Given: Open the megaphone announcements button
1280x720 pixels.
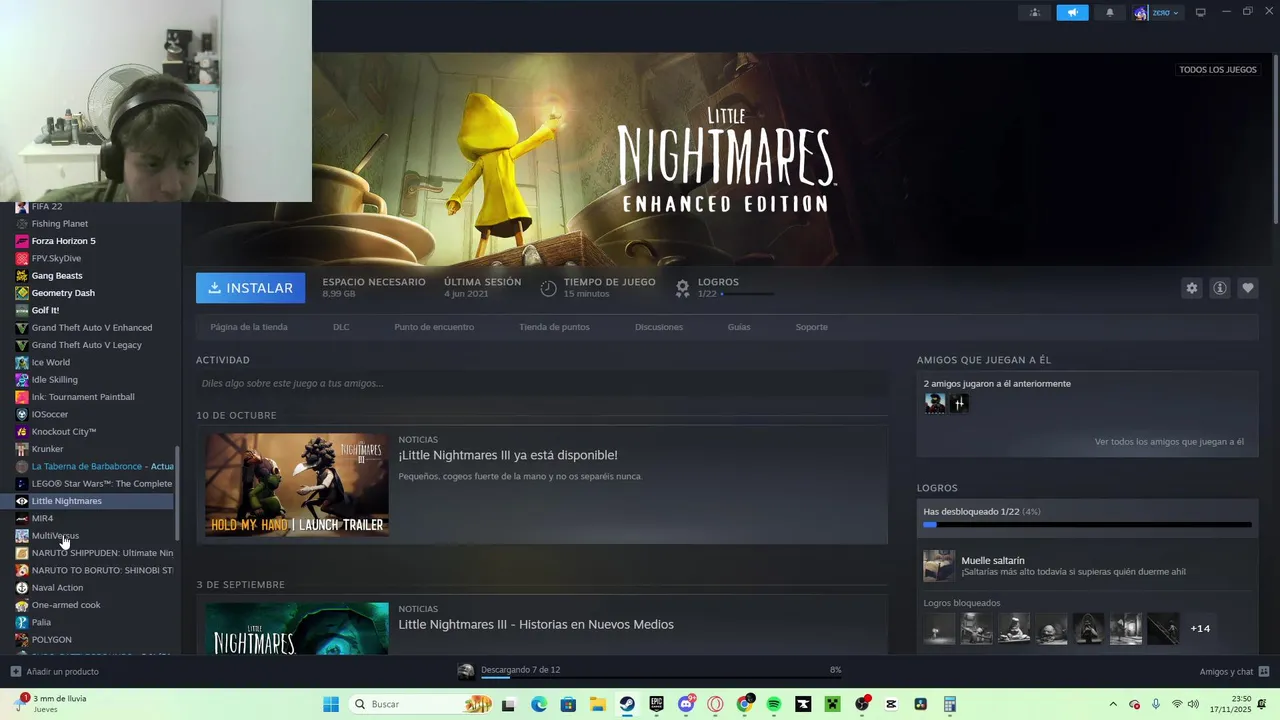Looking at the screenshot, I should pyautogui.click(x=1072, y=13).
